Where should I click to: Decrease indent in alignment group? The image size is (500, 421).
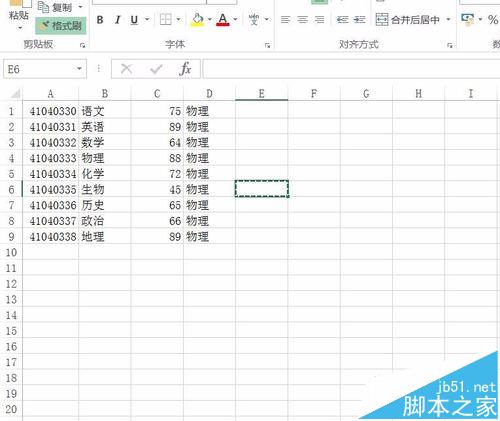click(342, 20)
